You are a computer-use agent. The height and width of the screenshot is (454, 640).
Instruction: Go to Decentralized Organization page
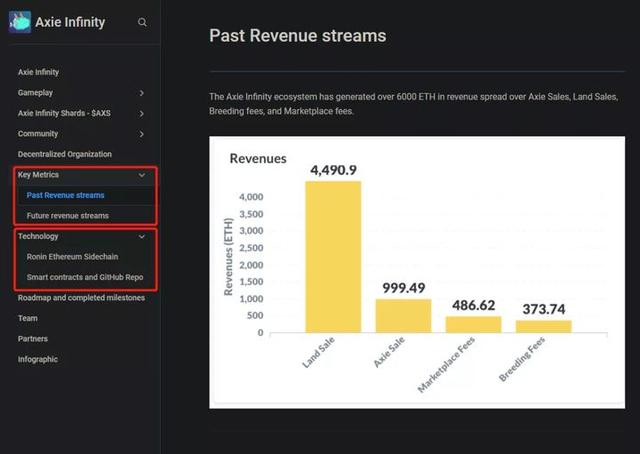64,154
